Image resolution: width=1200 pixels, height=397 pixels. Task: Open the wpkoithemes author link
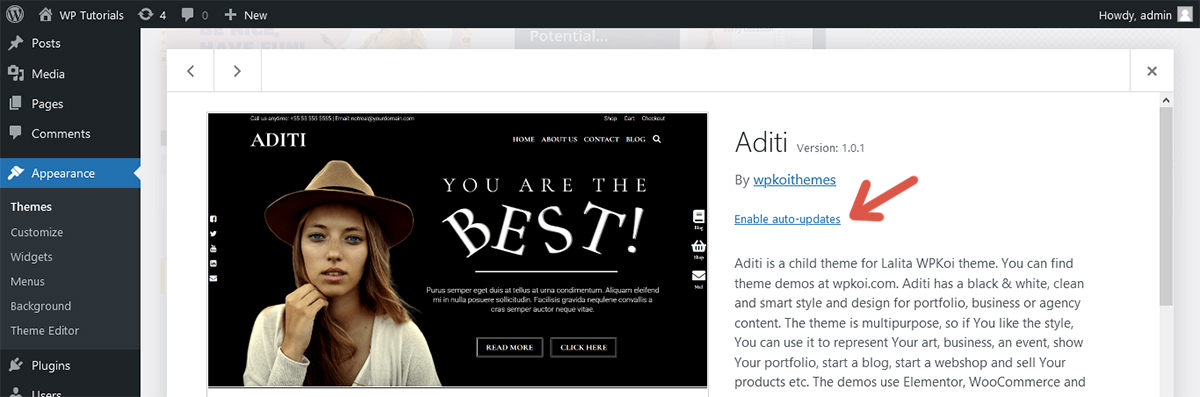click(x=794, y=180)
